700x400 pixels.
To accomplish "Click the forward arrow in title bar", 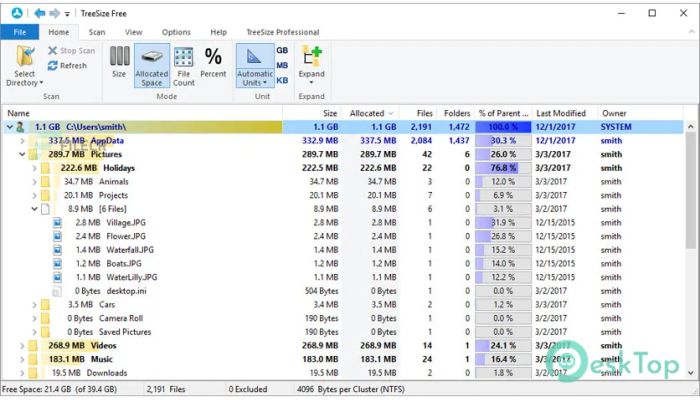I will click(54, 13).
